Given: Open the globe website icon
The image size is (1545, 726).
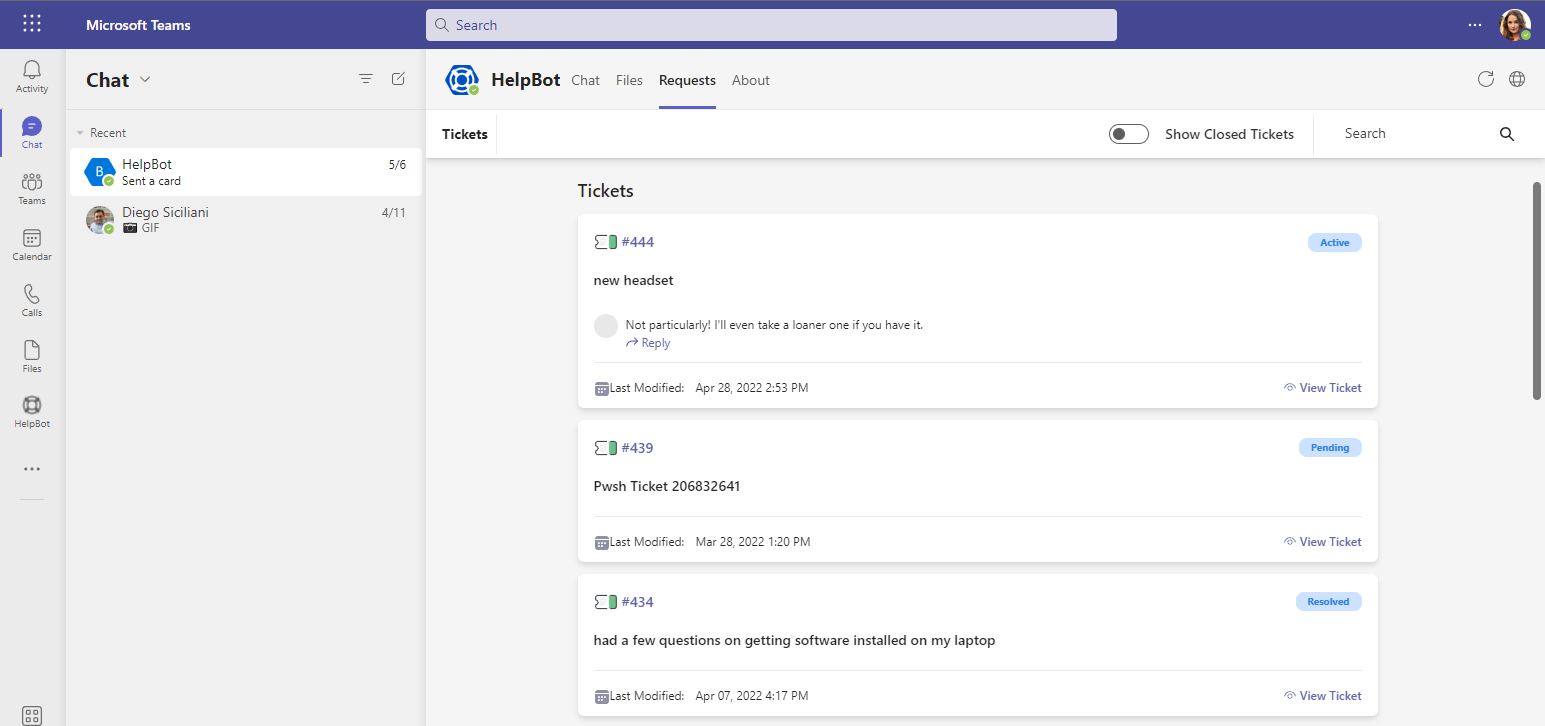Looking at the screenshot, I should point(1517,79).
